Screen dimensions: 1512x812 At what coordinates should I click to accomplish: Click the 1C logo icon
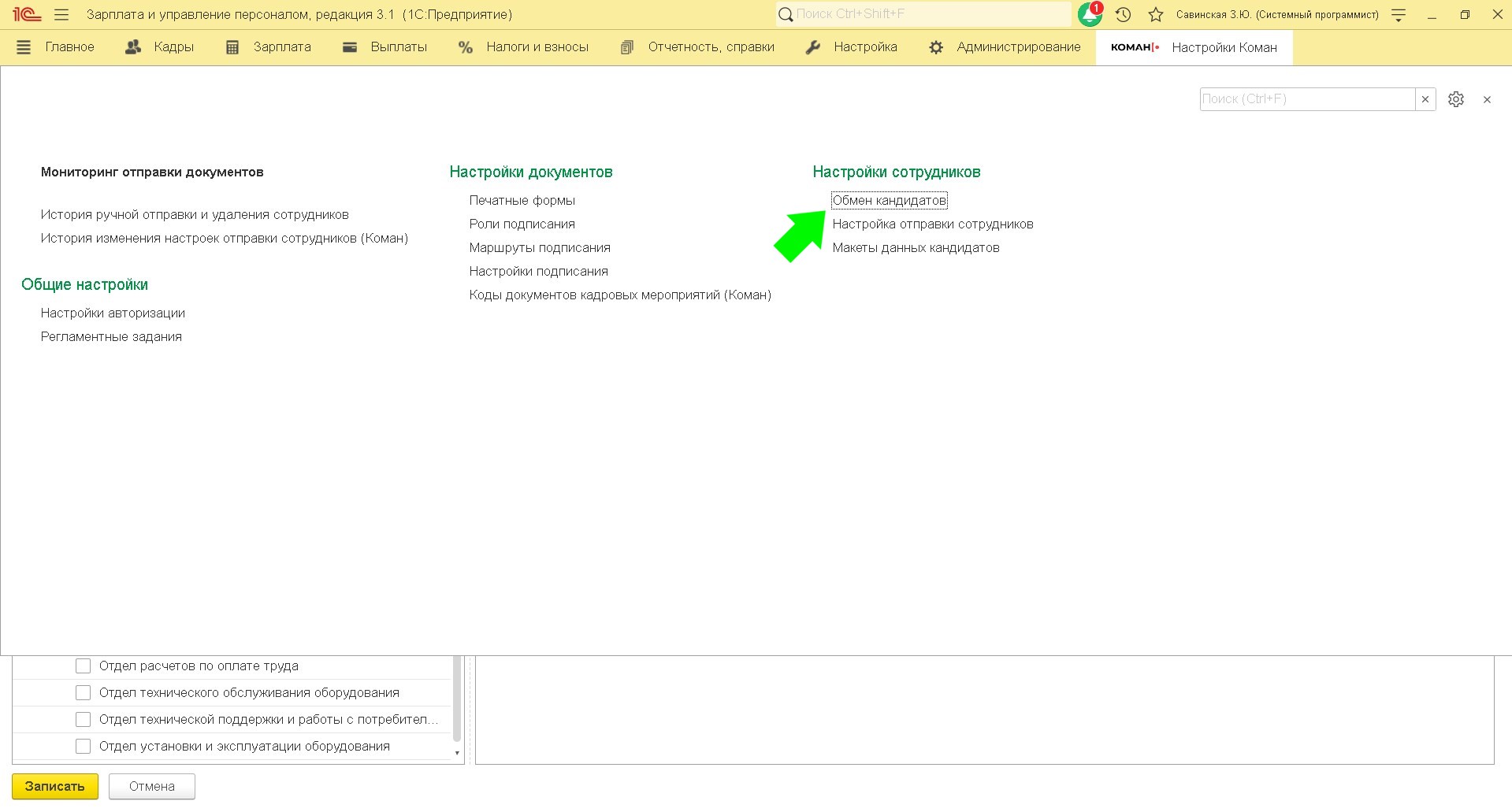click(26, 15)
